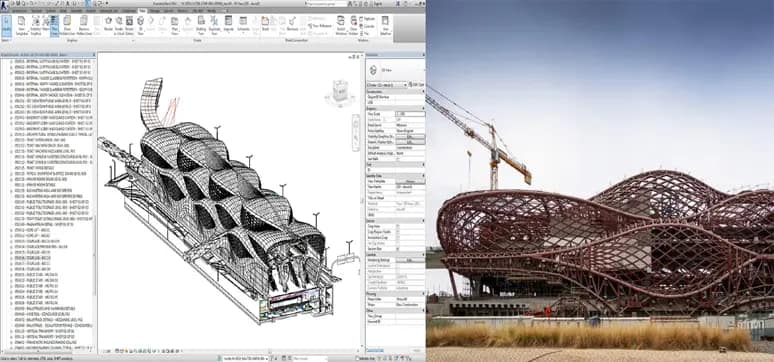The height and width of the screenshot is (362, 774).
Task: Click the navigation bar zoom tool
Action: coord(356,137)
